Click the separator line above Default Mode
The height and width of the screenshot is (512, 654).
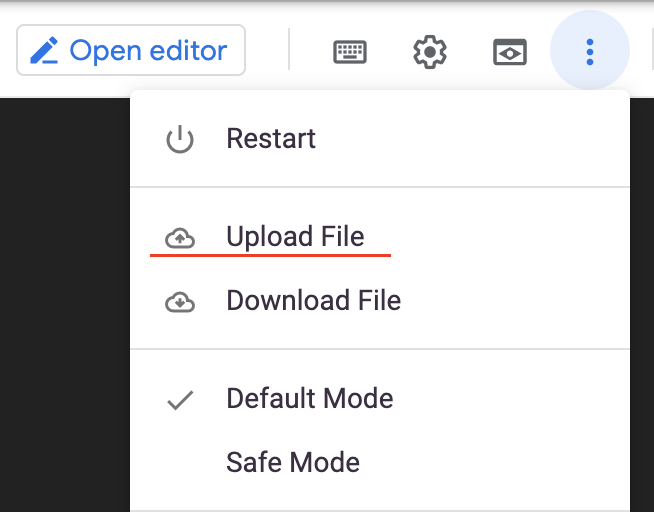[380, 349]
